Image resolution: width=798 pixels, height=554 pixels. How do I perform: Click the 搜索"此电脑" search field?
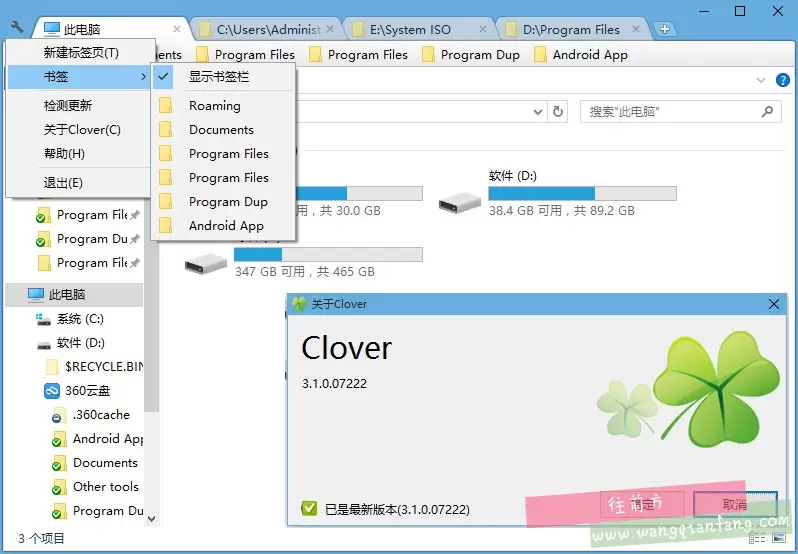click(x=680, y=111)
